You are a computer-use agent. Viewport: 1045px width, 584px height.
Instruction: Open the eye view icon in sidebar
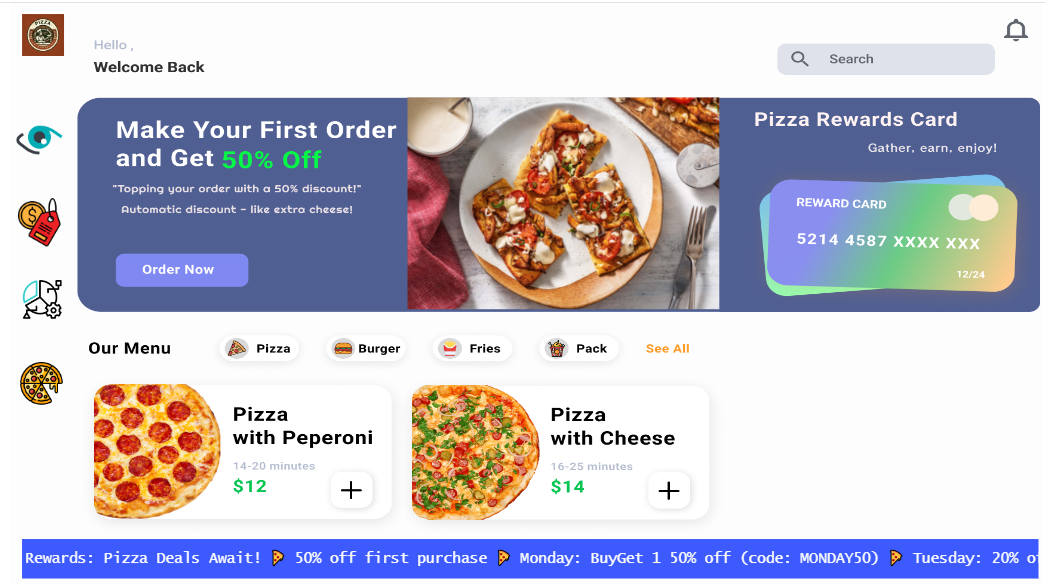(x=39, y=139)
